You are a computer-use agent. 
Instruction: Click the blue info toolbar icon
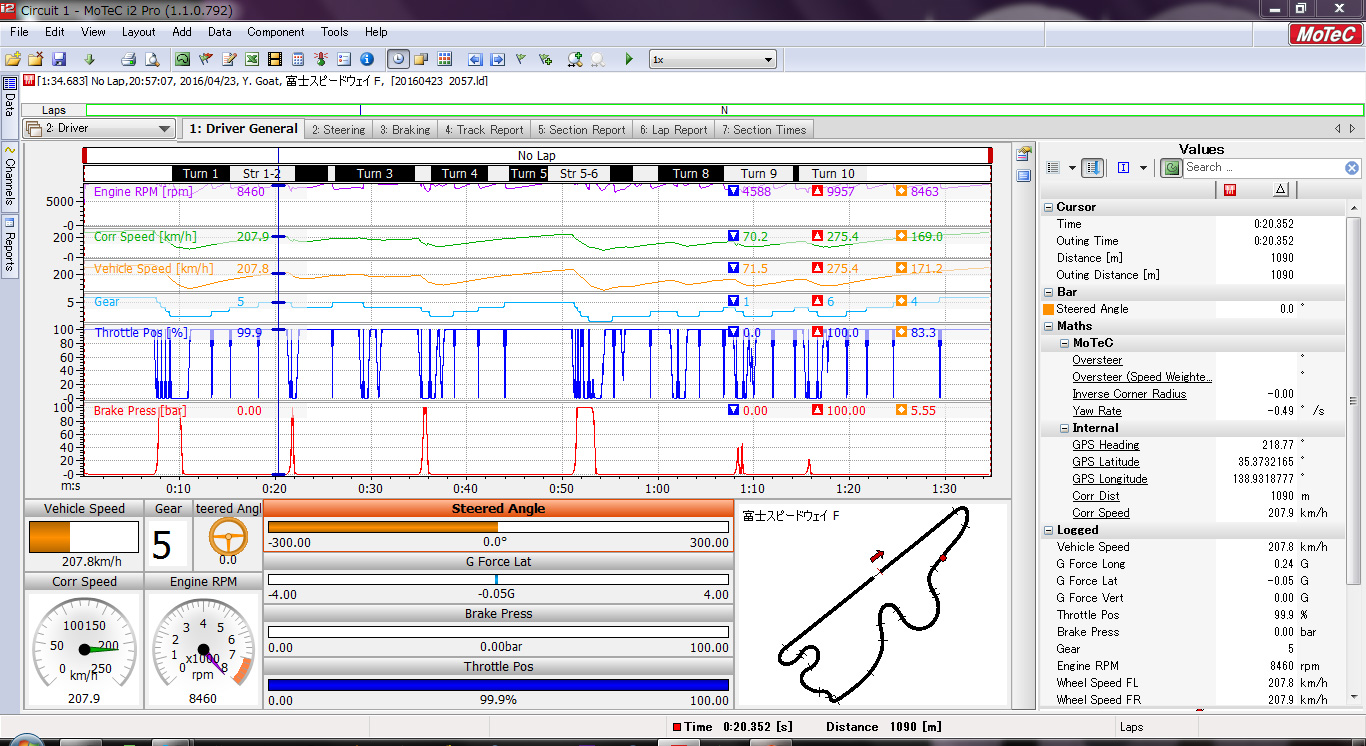point(367,59)
